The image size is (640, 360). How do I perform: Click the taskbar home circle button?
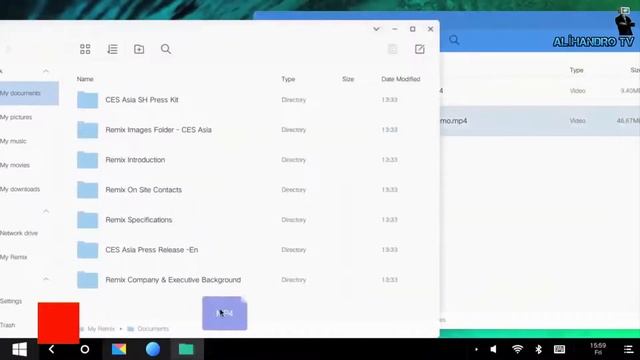tap(84, 349)
